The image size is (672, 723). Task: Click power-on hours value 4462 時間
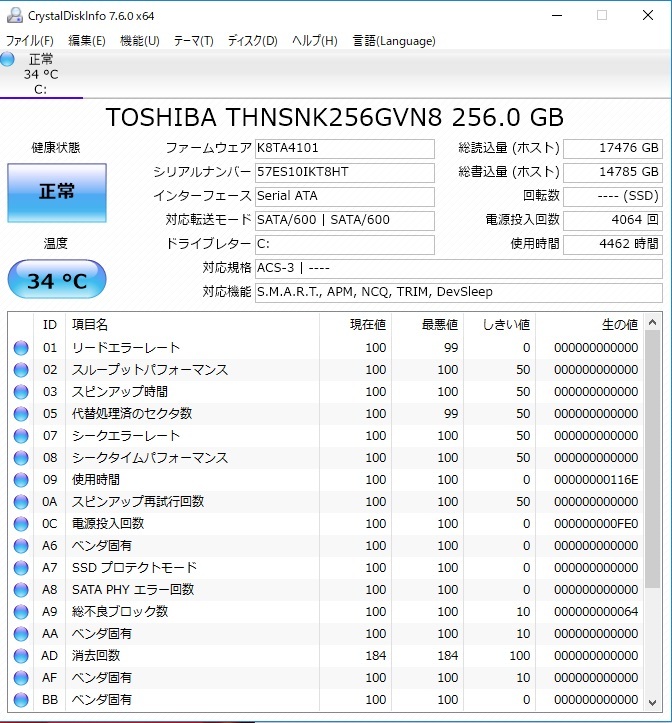click(613, 244)
